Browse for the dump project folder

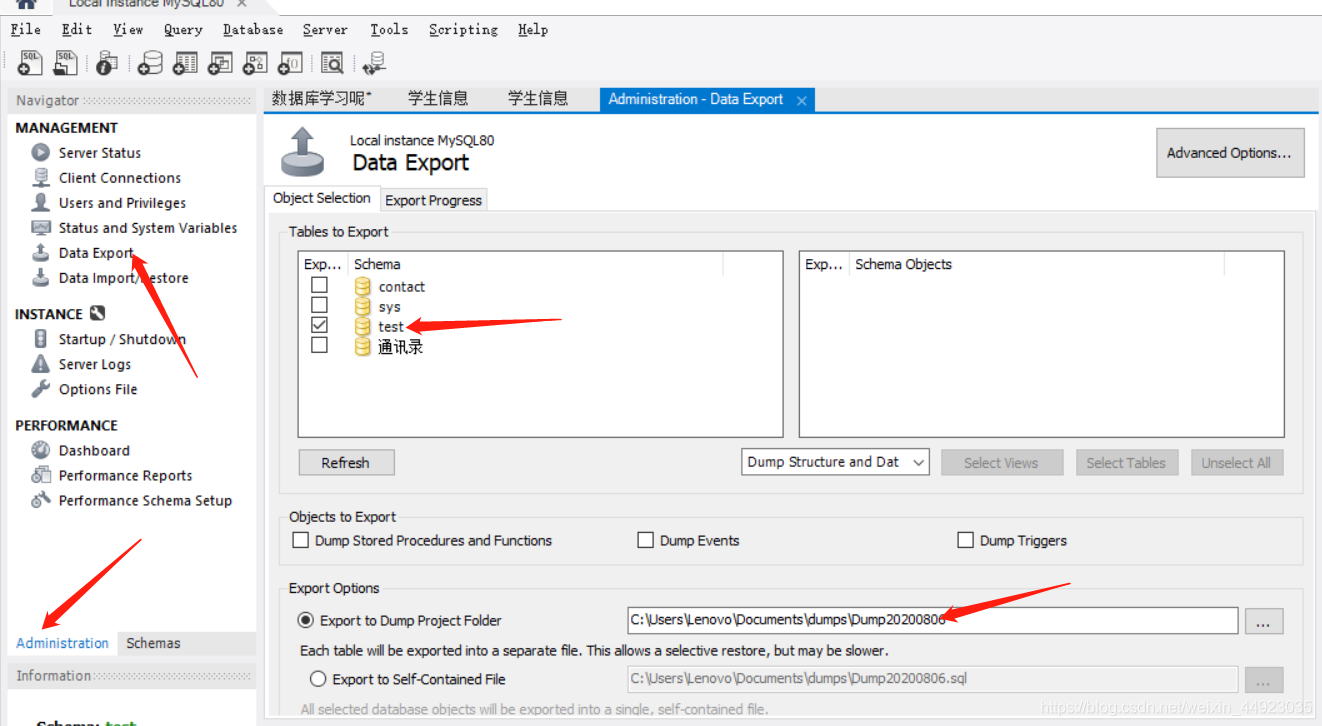coord(1263,621)
